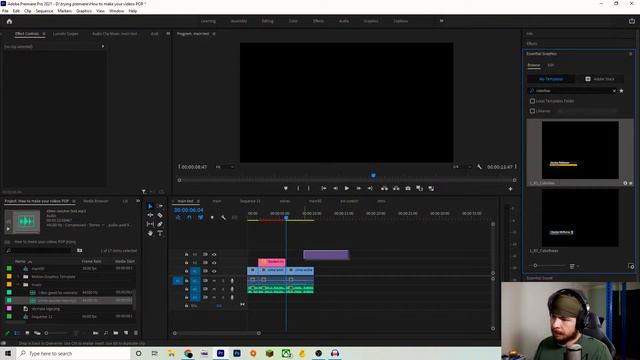Open the Graphics menu
The width and height of the screenshot is (640, 360).
(84, 11)
